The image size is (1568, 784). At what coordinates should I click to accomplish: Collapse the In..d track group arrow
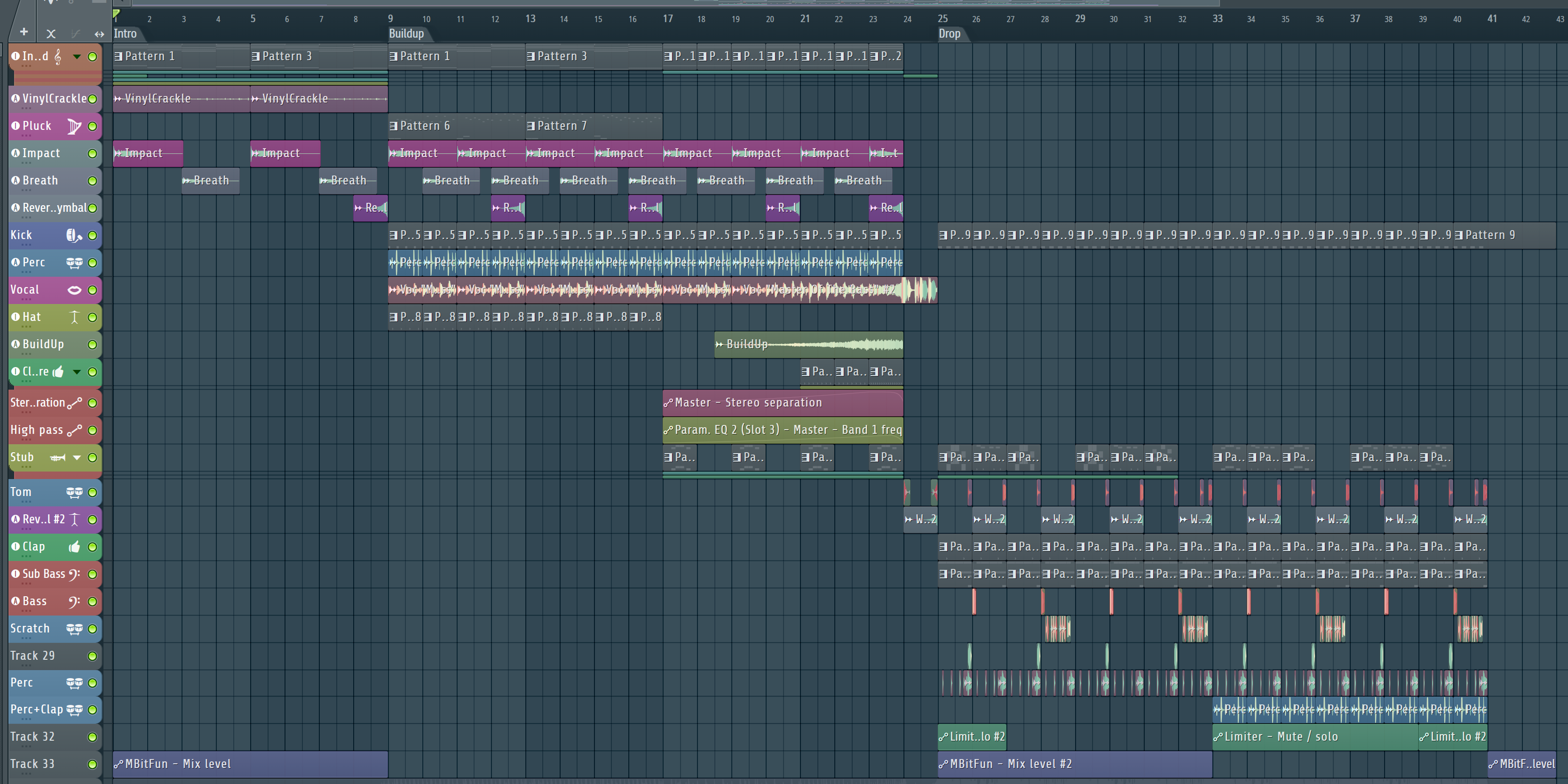coord(77,56)
